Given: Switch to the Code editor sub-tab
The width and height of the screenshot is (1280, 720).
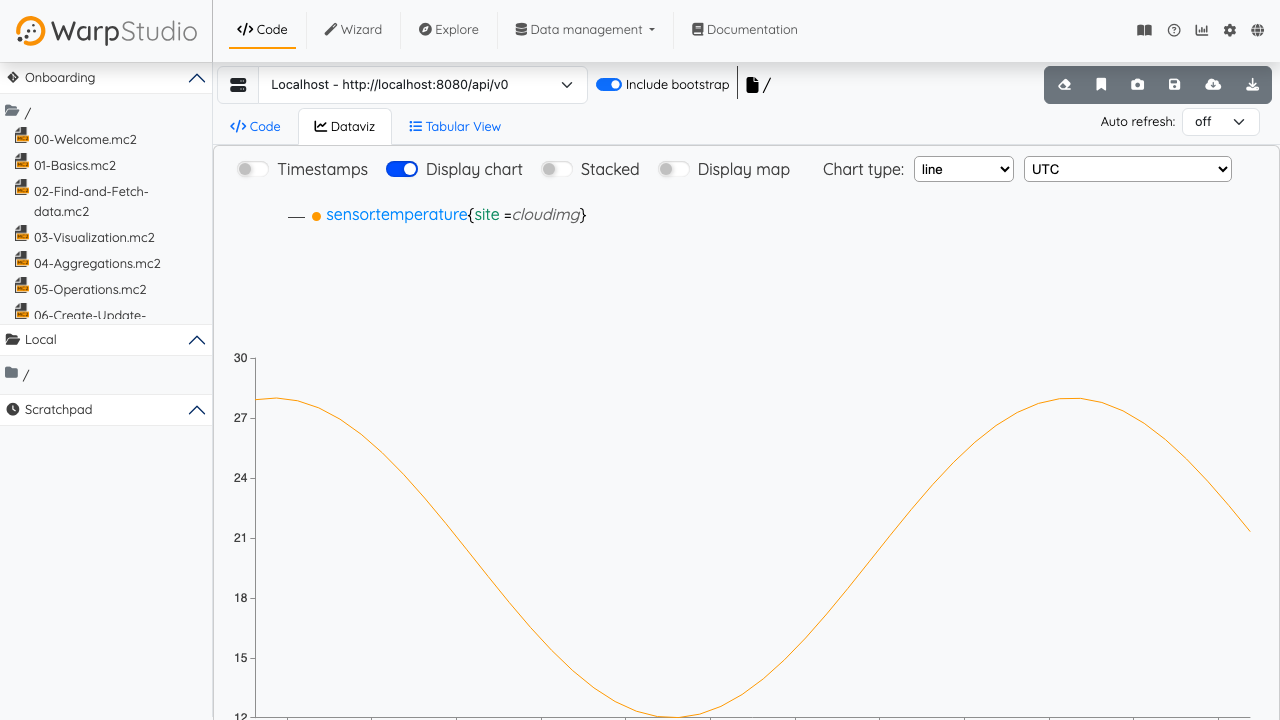Looking at the screenshot, I should 255,127.
